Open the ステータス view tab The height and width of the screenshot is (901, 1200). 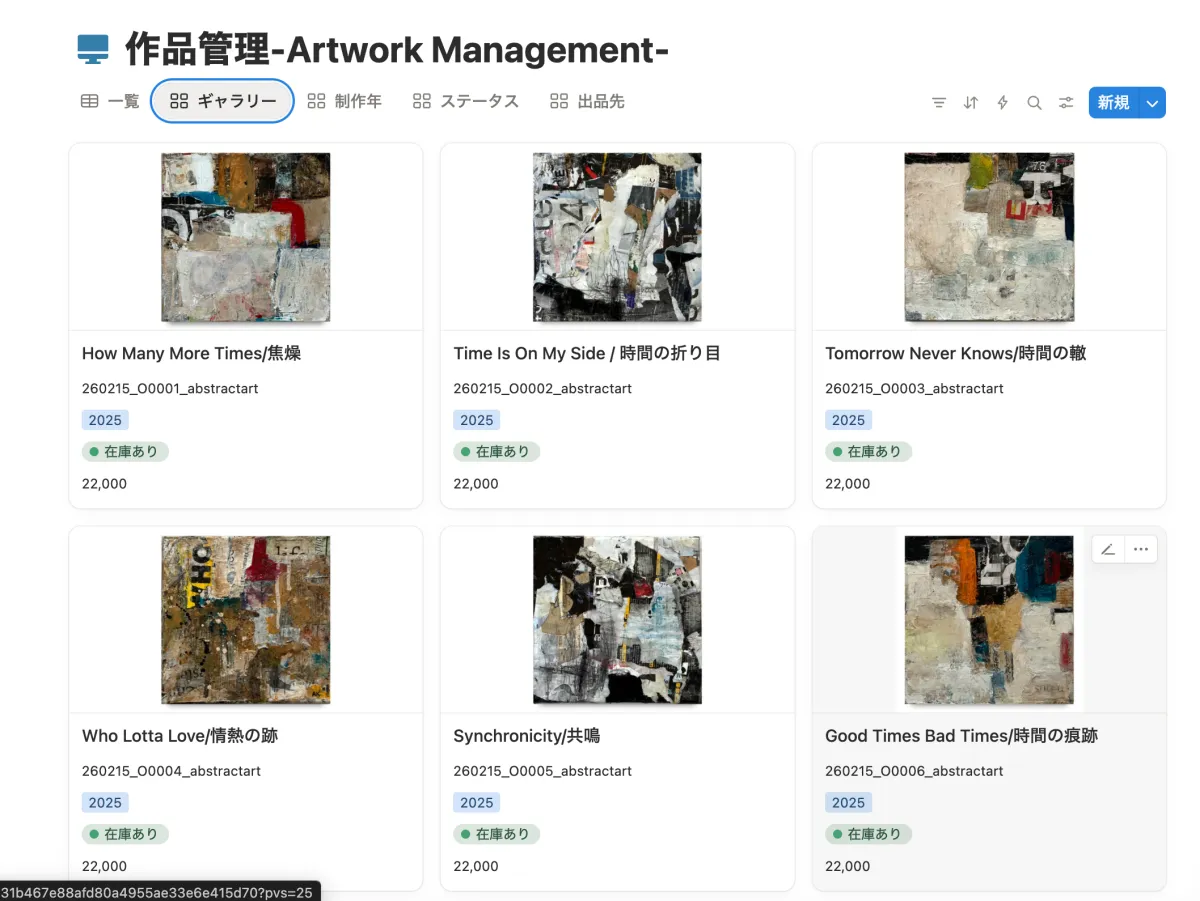(466, 101)
